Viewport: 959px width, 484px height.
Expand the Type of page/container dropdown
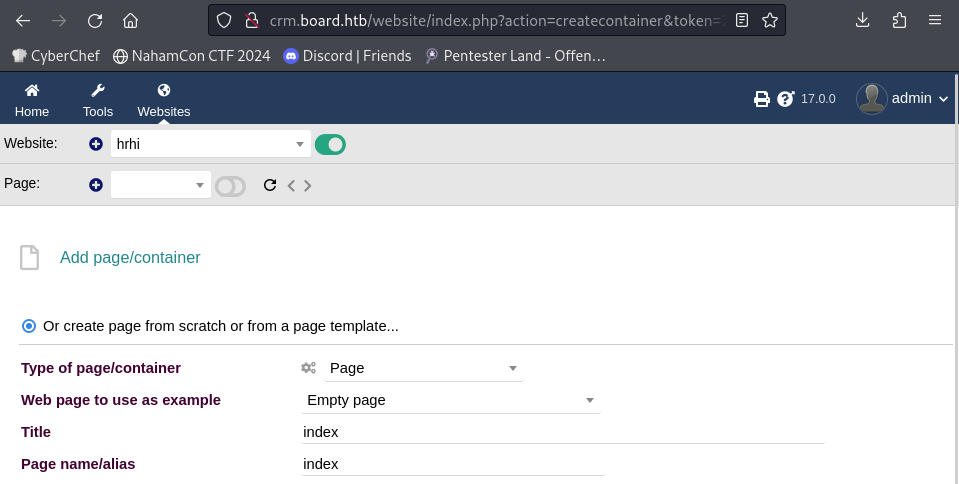click(423, 368)
